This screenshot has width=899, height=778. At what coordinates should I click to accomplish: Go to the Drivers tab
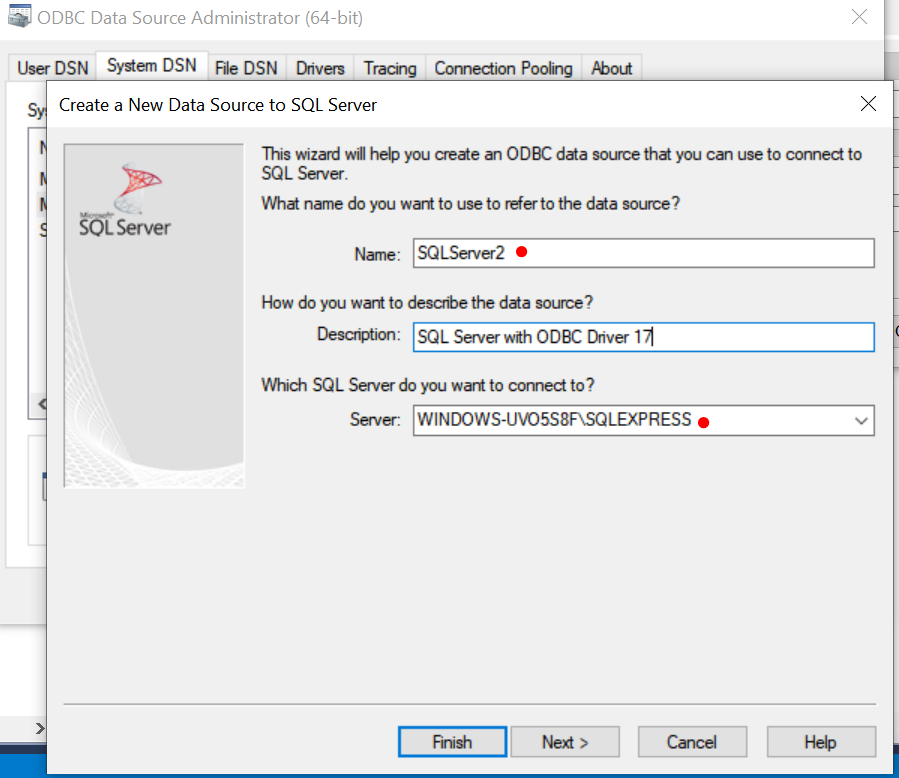pyautogui.click(x=320, y=68)
